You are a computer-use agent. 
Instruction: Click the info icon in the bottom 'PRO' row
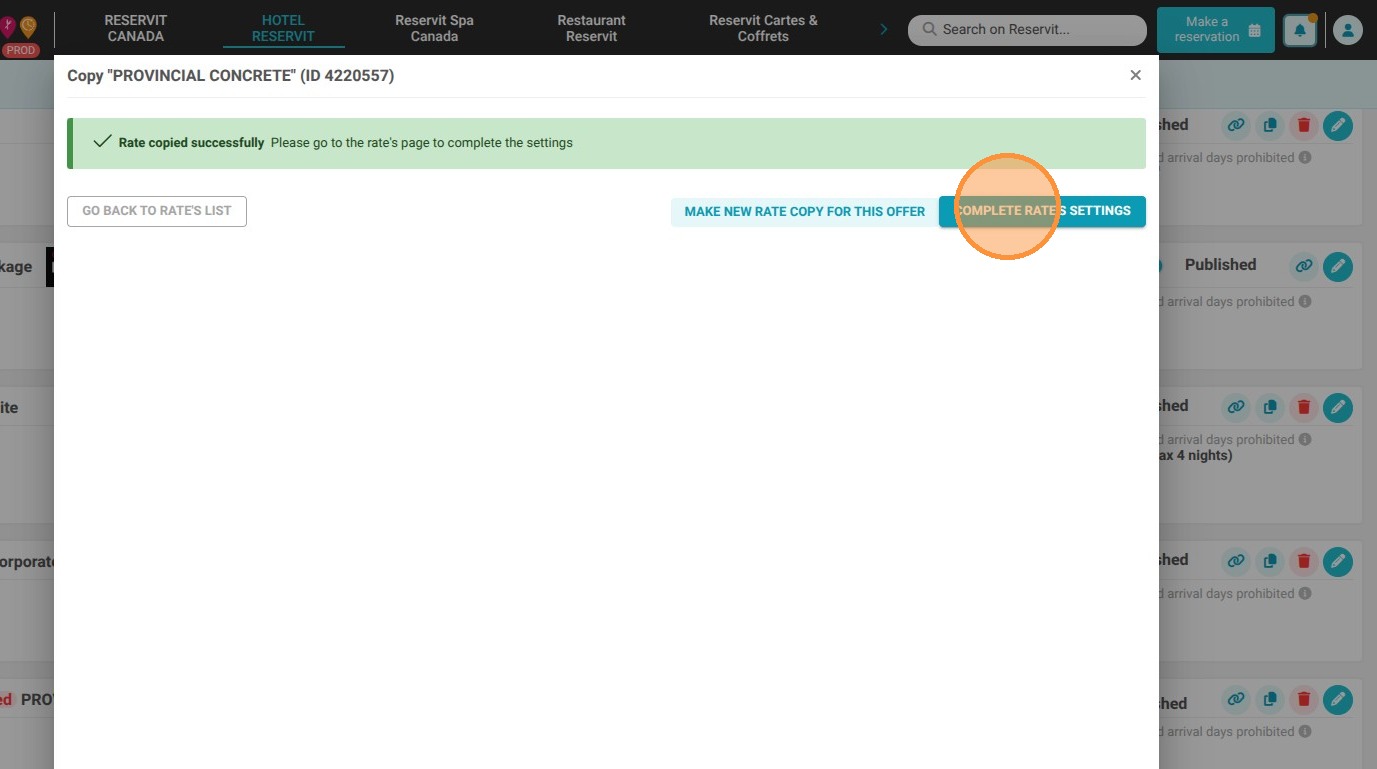[x=1305, y=732]
